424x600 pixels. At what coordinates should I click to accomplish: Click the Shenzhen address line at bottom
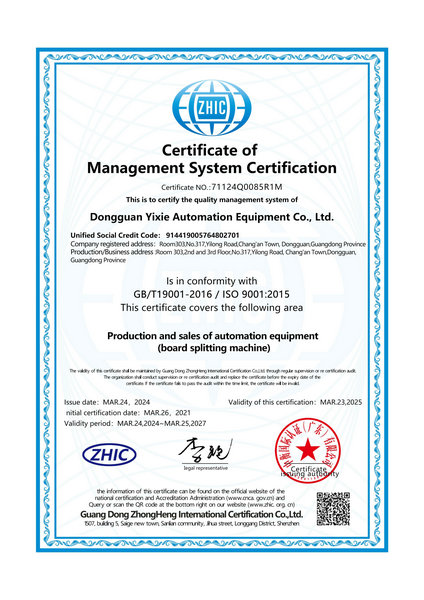(x=192, y=523)
